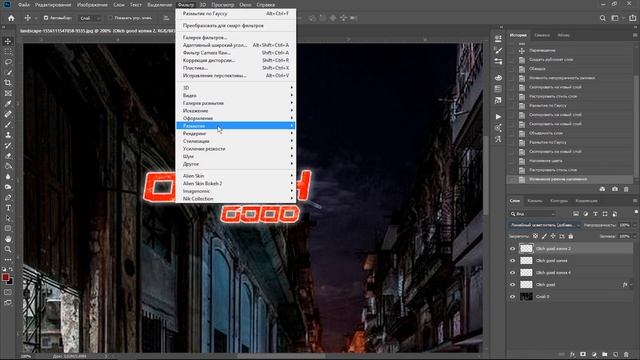Toggle the Автовыбор checkbox
The height and width of the screenshot is (360, 640).
(x=46, y=18)
